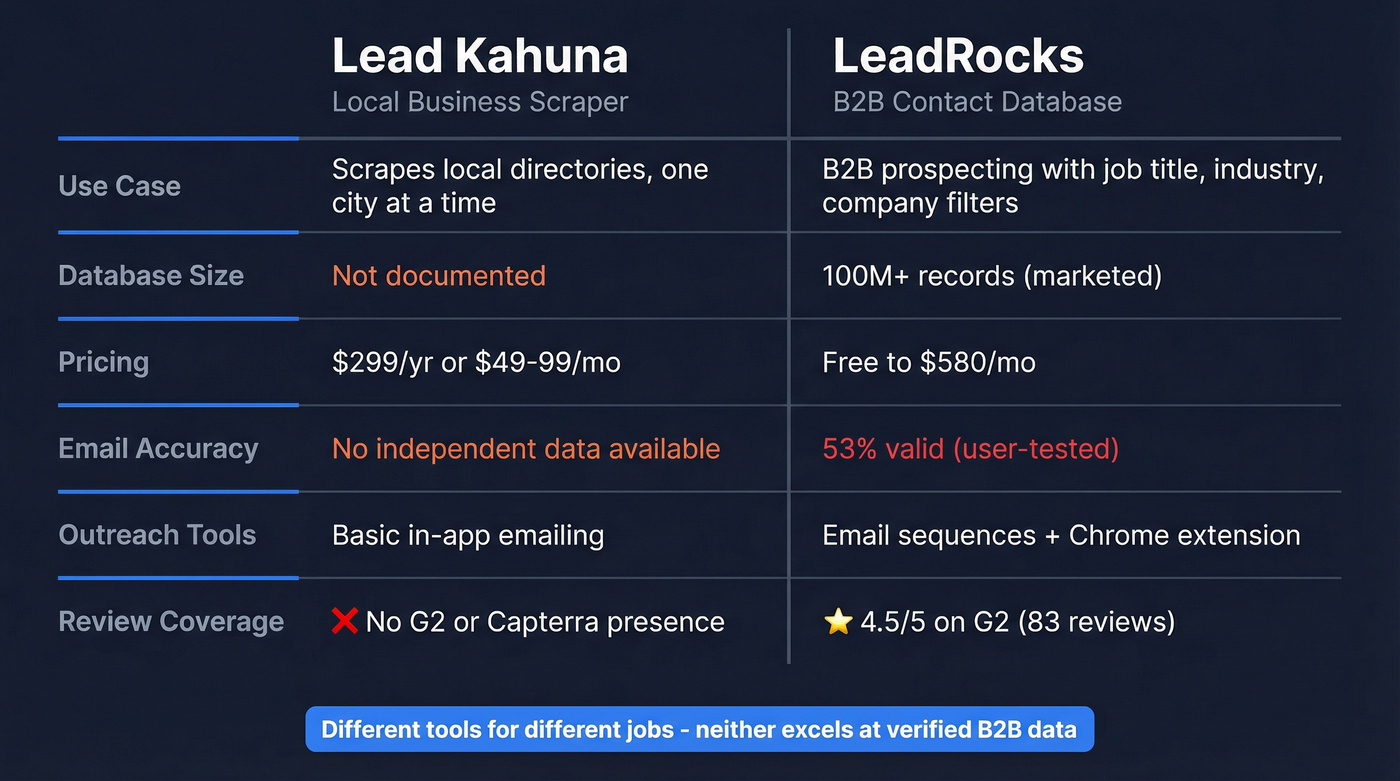The width and height of the screenshot is (1400, 781).
Task: Click the Database Size row label
Action: pyautogui.click(x=151, y=276)
